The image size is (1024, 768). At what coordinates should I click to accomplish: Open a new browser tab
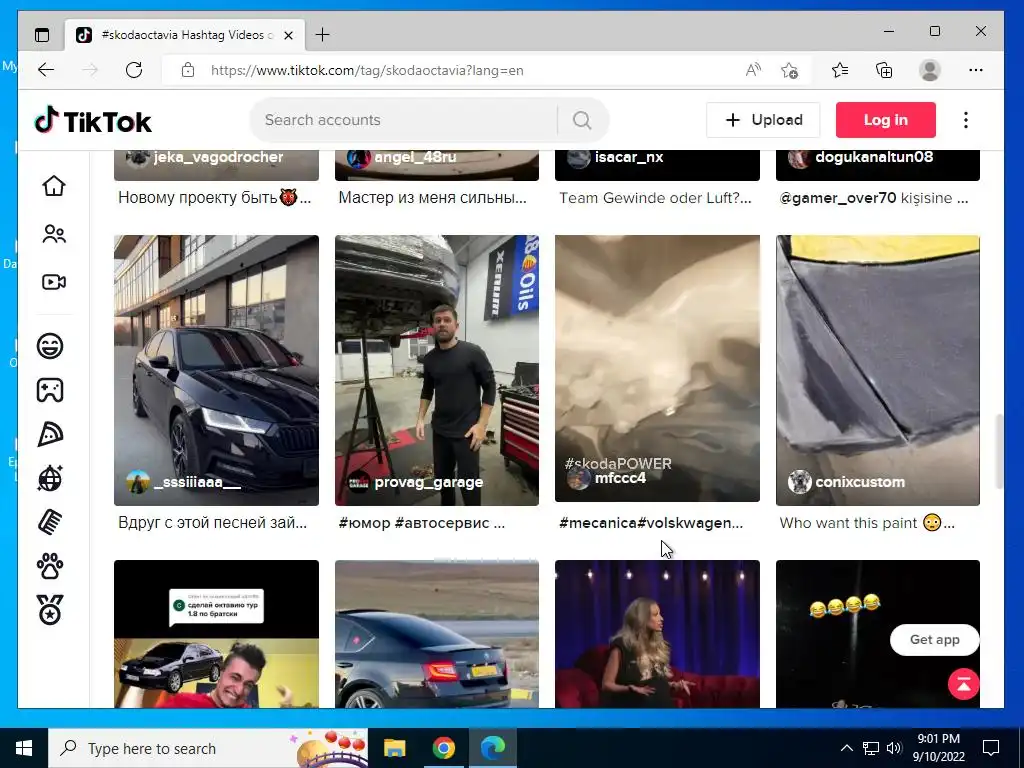(x=323, y=35)
